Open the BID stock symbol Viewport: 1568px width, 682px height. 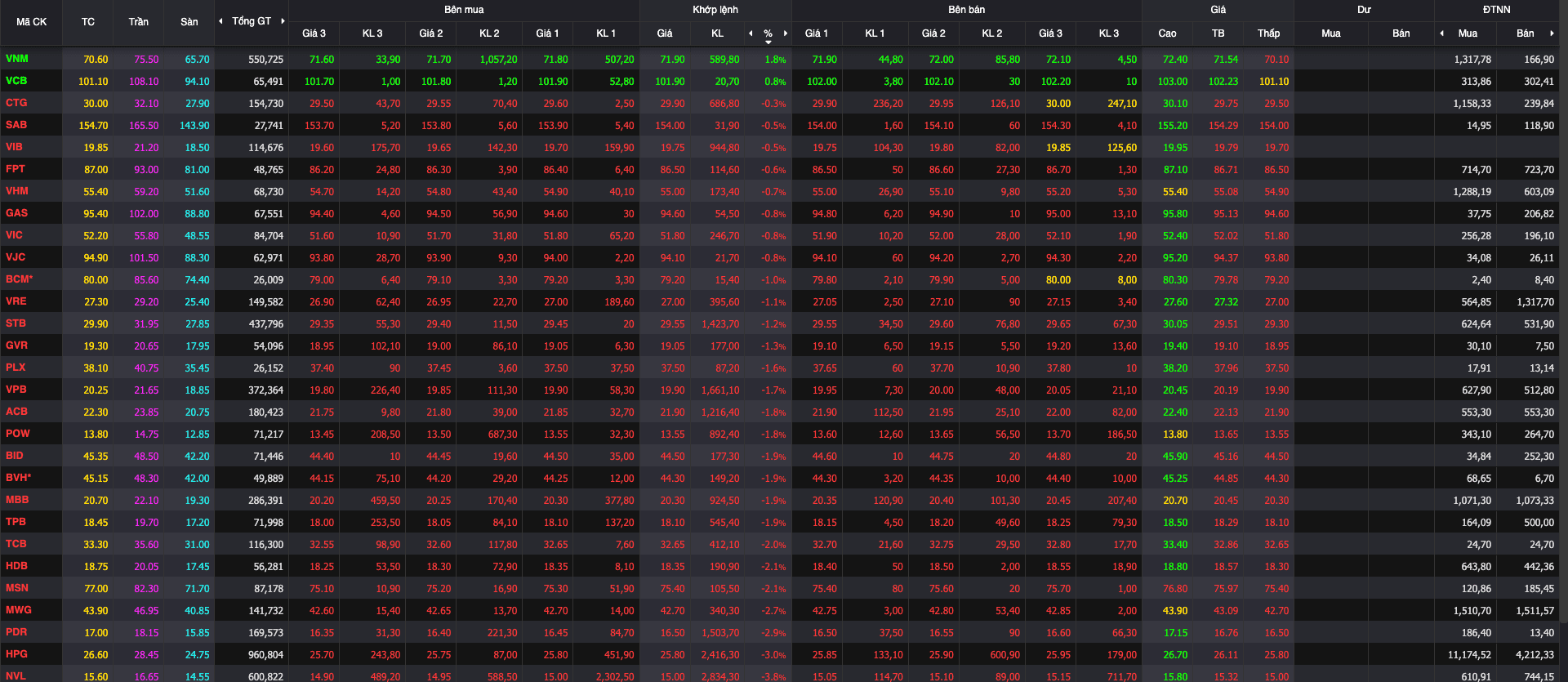pos(15,456)
